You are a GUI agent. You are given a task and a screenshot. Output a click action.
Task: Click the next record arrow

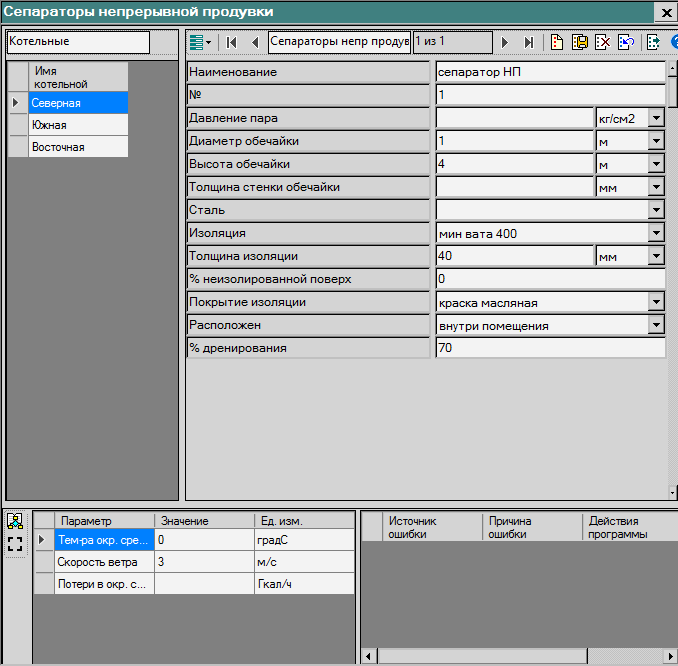505,42
